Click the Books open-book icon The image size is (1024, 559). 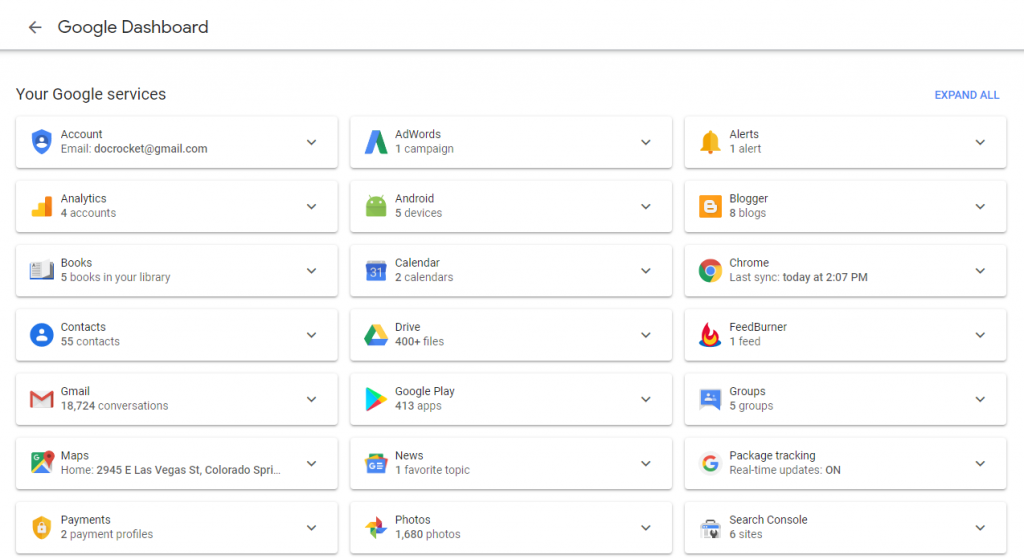[42, 270]
